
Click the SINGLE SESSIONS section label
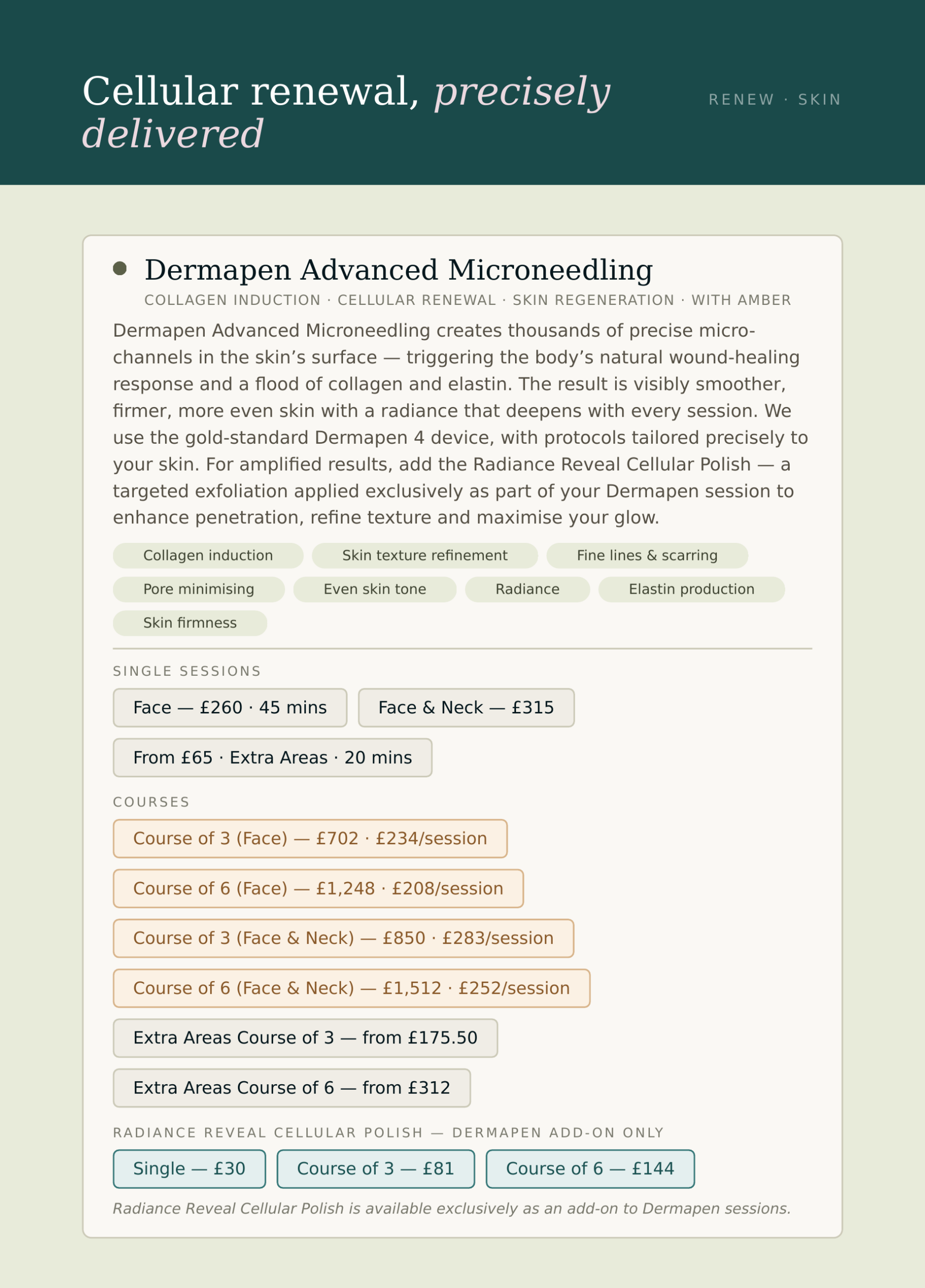tap(187, 671)
